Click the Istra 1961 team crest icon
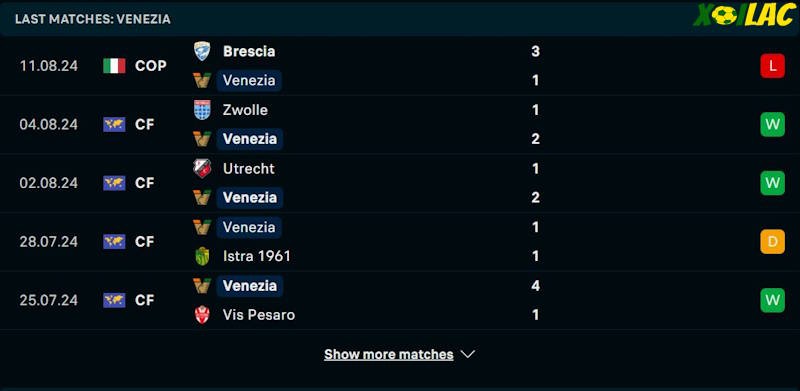The height and width of the screenshot is (391, 800). coord(202,256)
